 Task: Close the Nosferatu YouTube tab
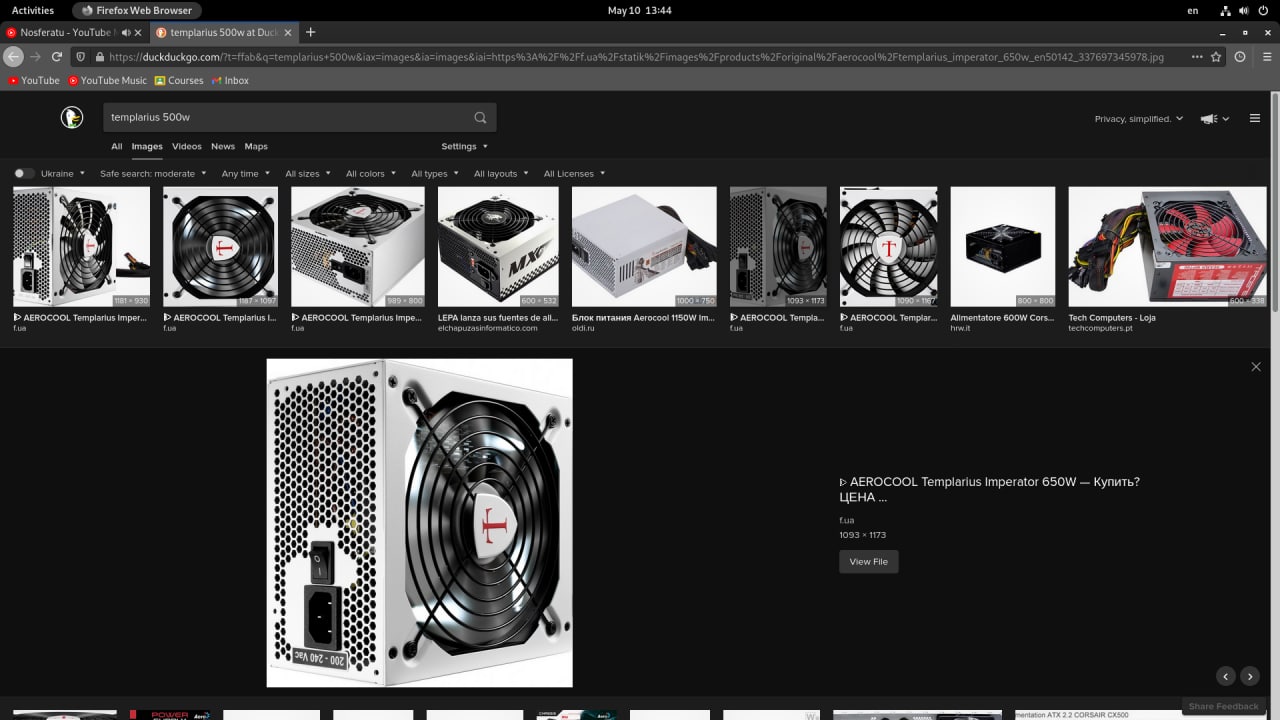(139, 33)
